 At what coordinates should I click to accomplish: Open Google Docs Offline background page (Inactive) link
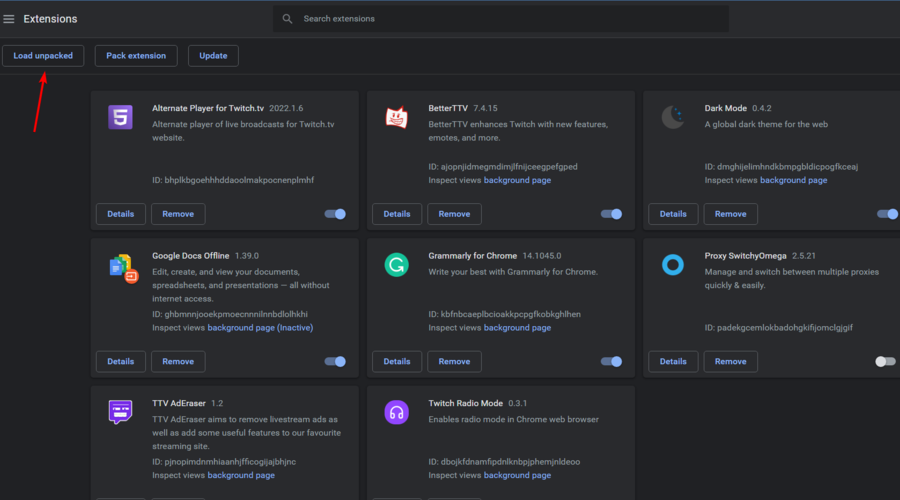click(x=260, y=328)
